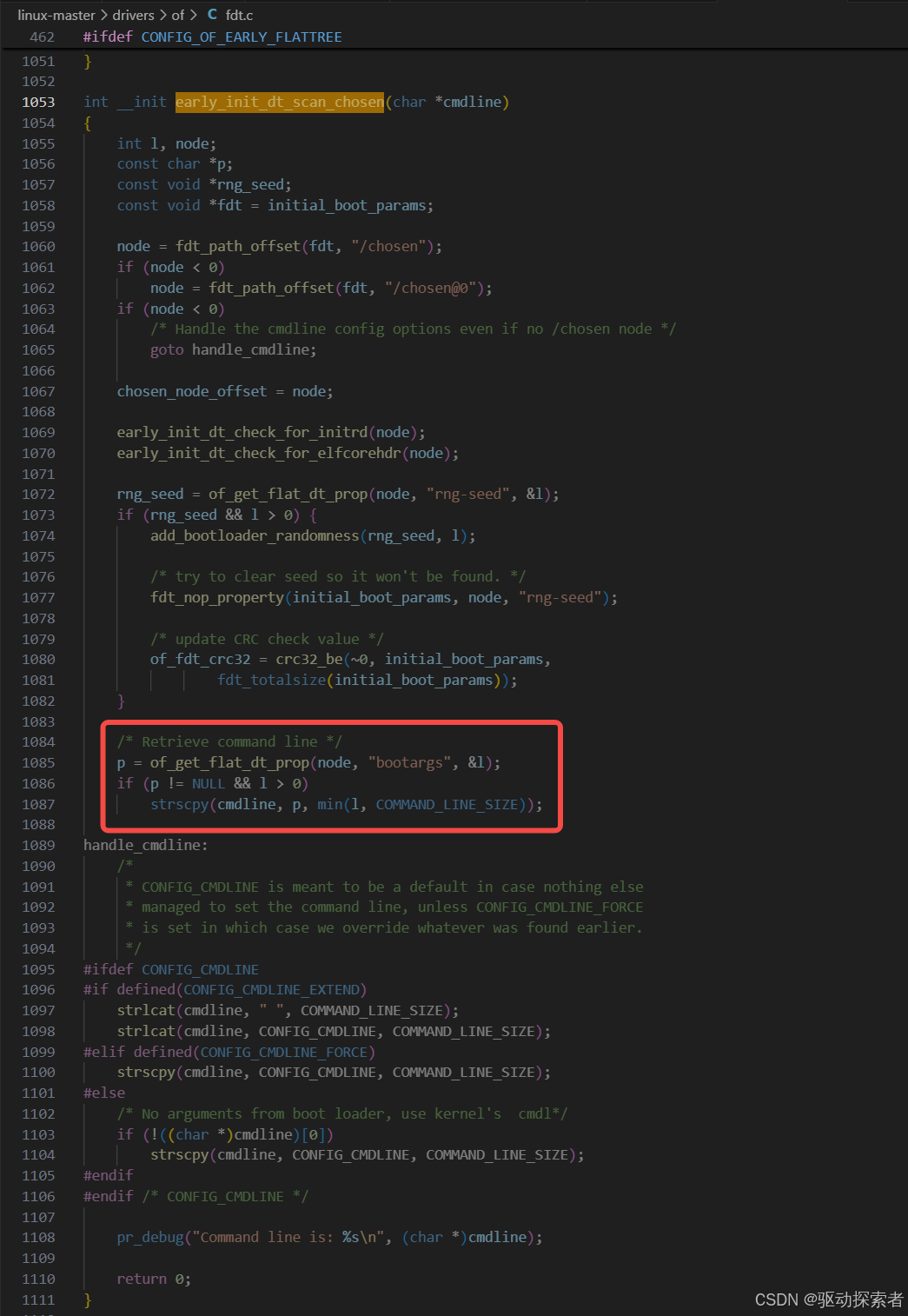Click the highlighted early_init_dt_scan_chosen function name
This screenshot has height=1316, width=908.
[280, 103]
